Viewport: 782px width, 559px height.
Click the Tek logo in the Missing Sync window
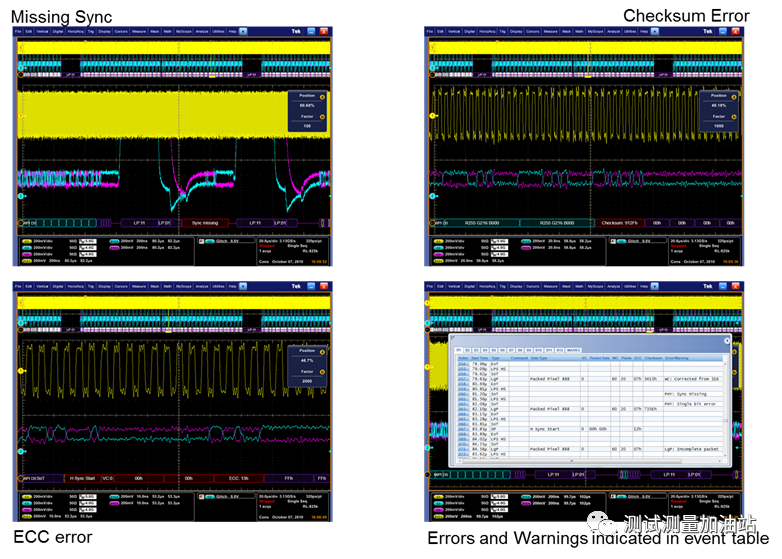point(296,31)
